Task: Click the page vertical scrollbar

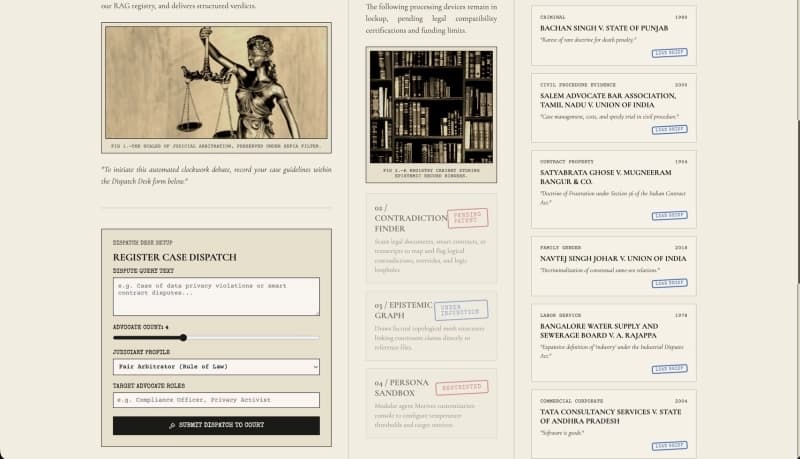Action: pyautogui.click(x=798, y=202)
